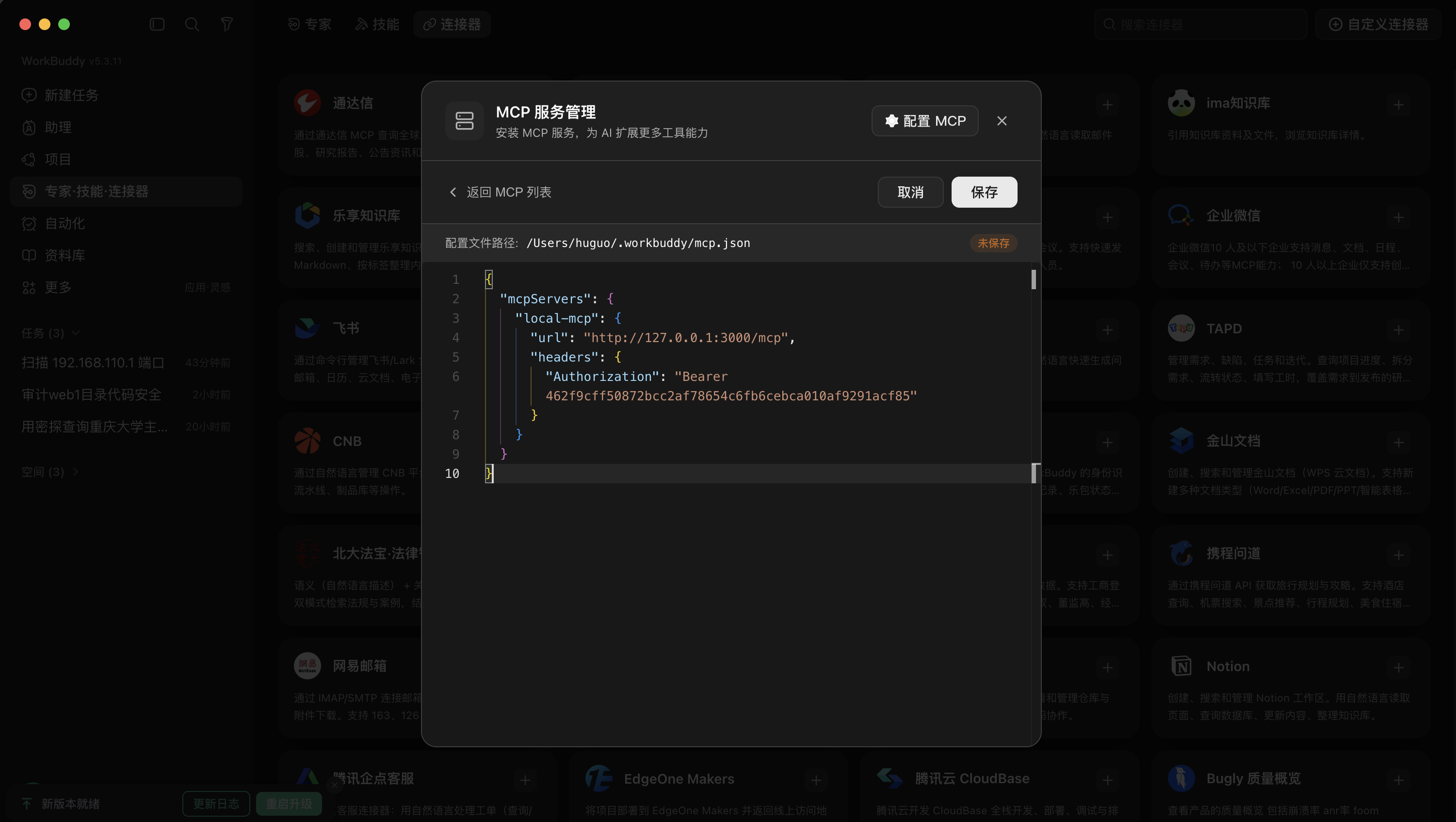Click the 企业微信 connector icon
Image resolution: width=1456 pixels, height=822 pixels.
point(1181,215)
